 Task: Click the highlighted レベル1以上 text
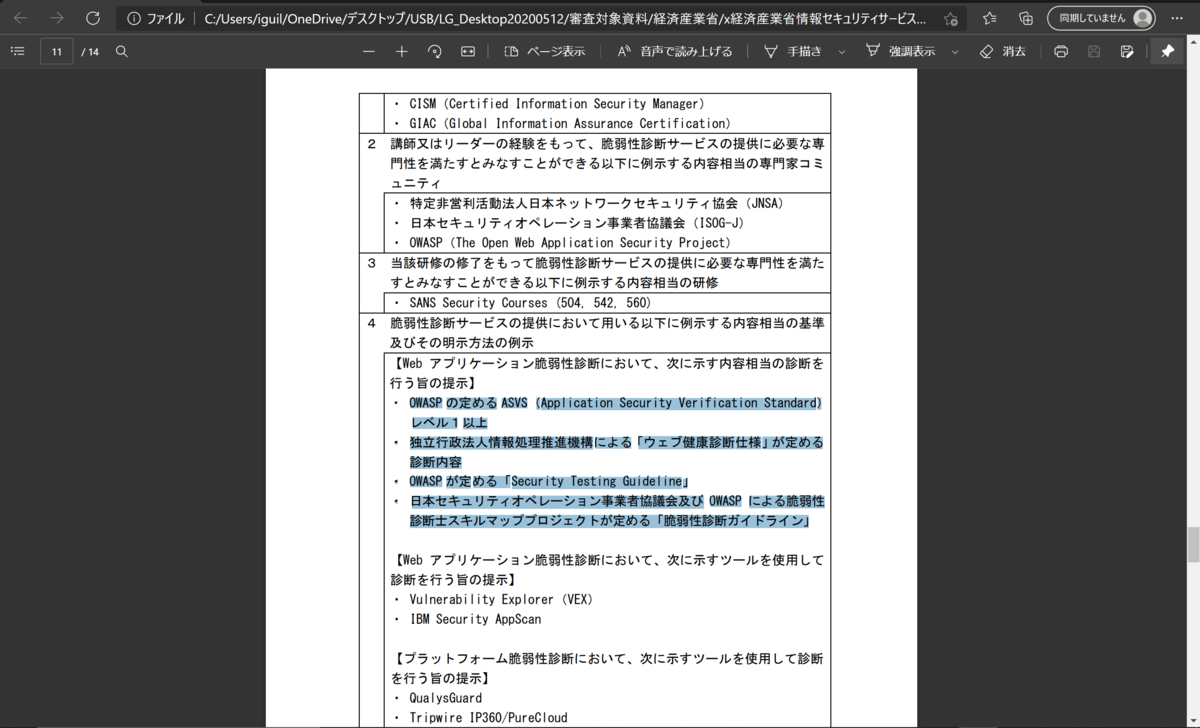(x=449, y=423)
